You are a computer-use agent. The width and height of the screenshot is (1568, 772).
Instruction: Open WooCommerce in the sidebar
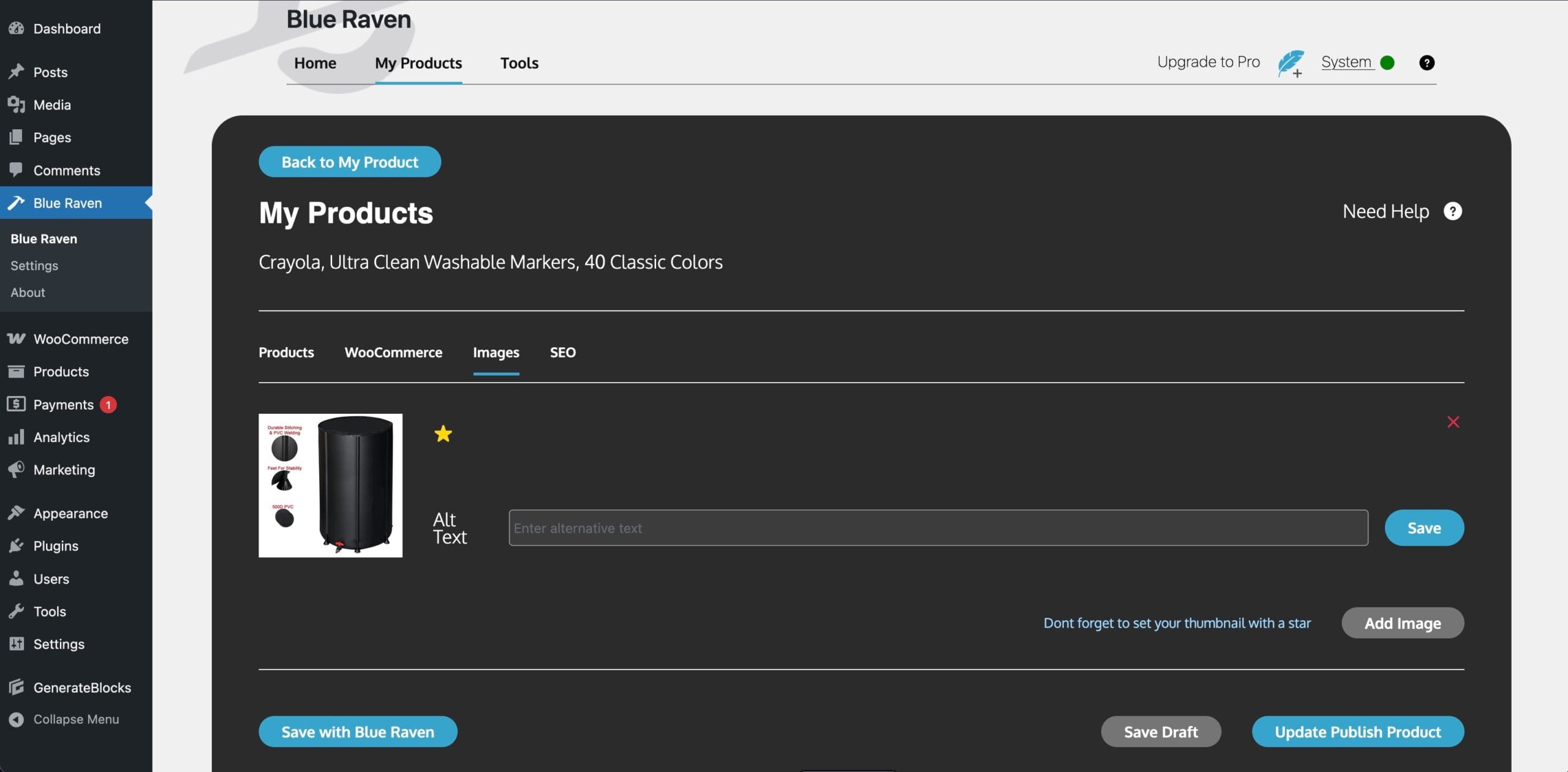(x=80, y=339)
